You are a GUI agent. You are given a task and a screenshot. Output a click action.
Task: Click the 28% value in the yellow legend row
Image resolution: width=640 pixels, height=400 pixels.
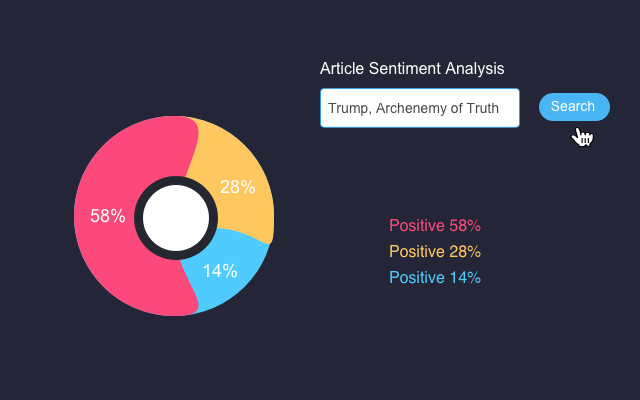[465, 252]
